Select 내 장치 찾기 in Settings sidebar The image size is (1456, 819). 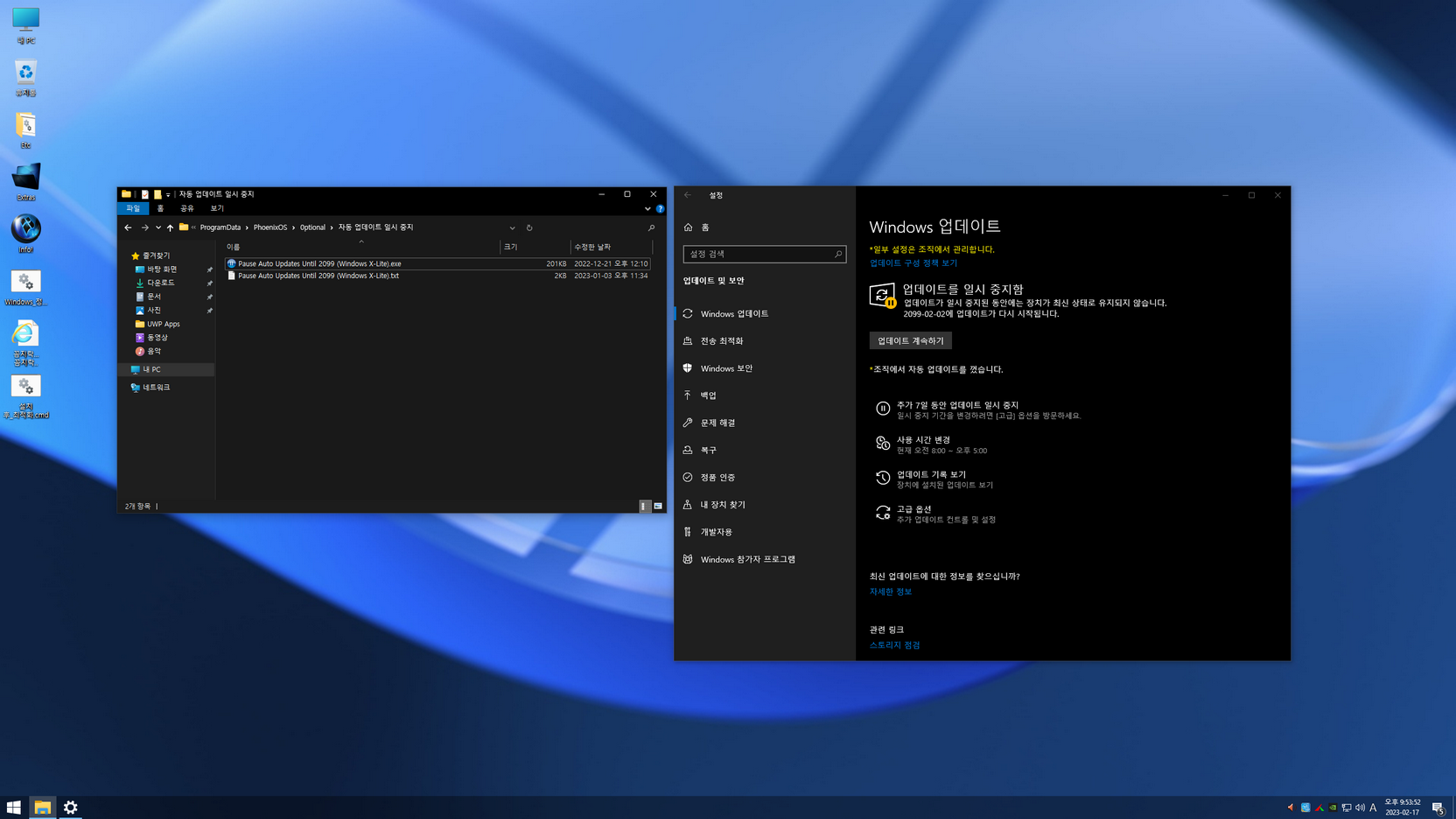764,505
